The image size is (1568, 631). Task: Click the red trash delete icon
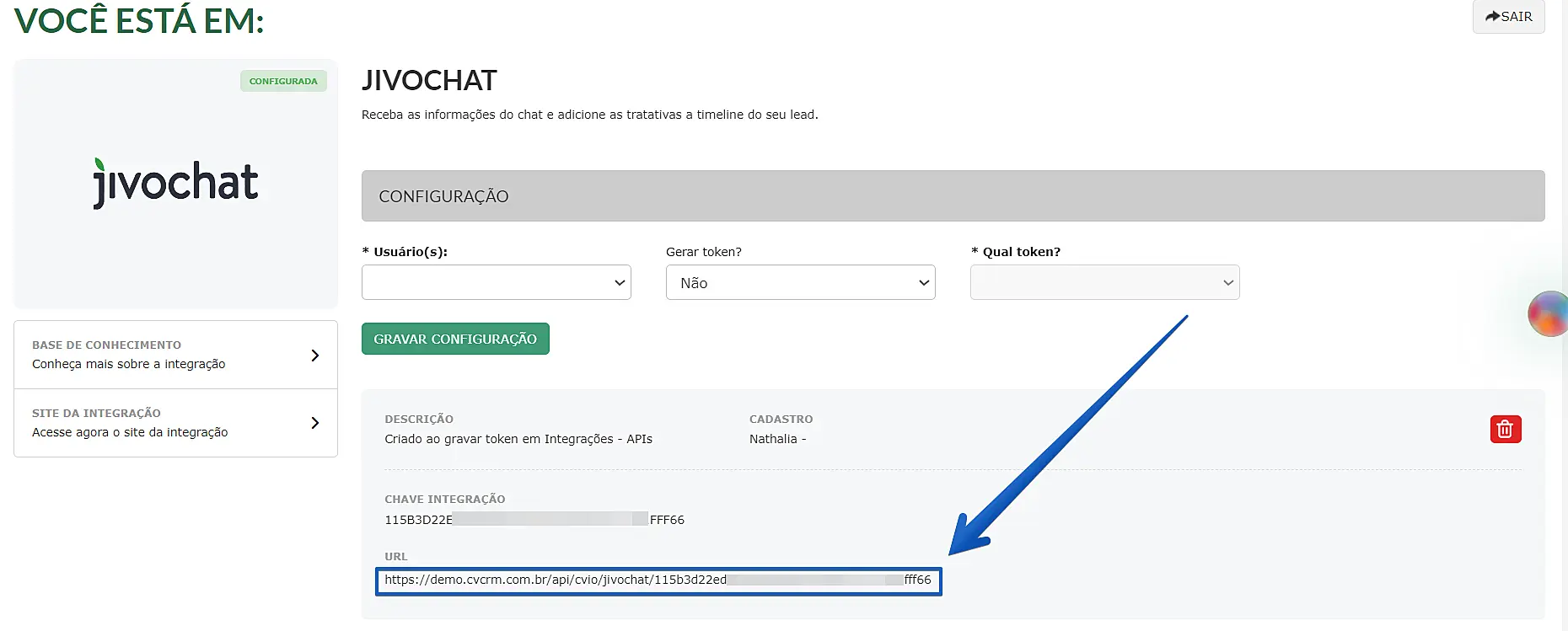coord(1505,430)
